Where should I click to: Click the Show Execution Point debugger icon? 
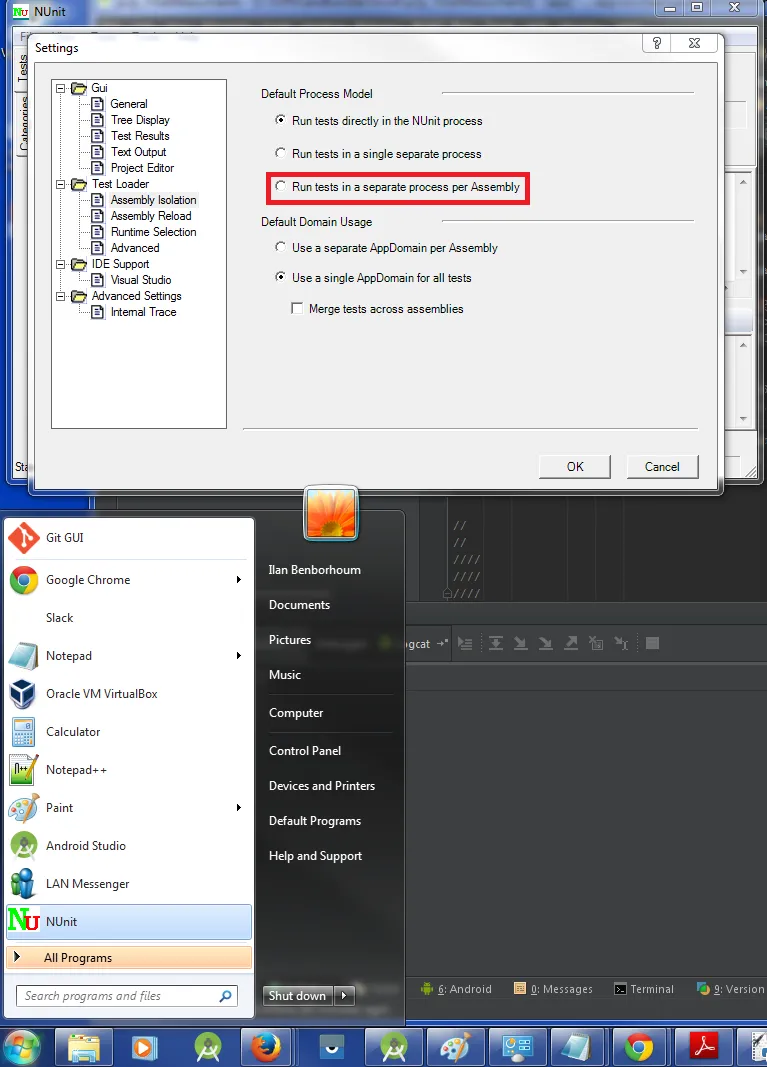[466, 643]
